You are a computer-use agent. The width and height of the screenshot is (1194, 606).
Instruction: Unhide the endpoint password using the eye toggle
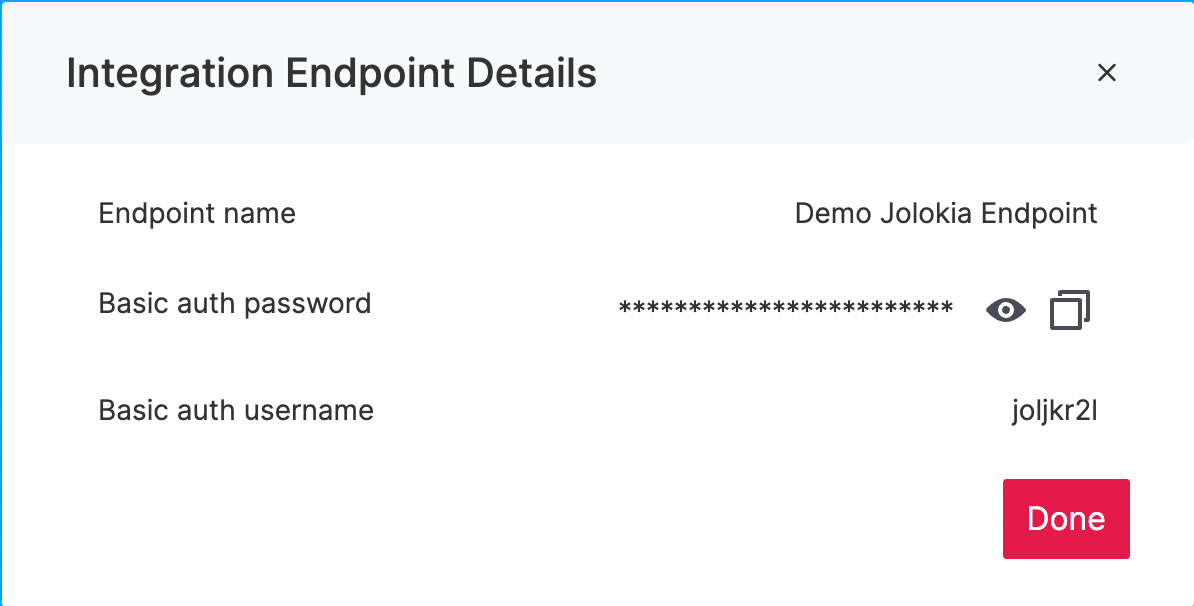(1006, 310)
